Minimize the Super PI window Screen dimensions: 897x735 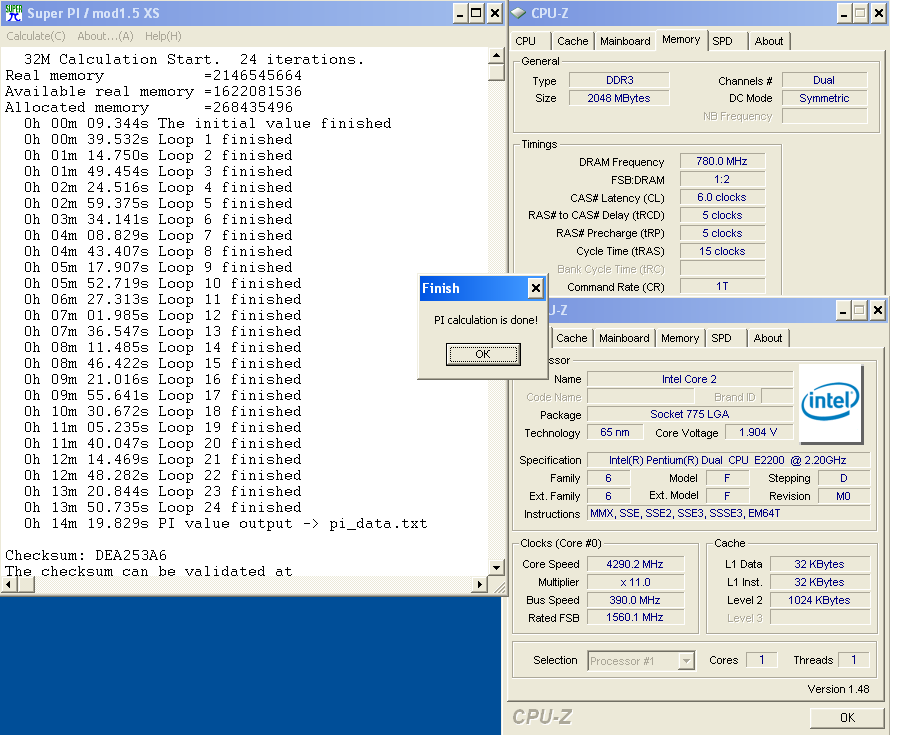click(x=460, y=13)
